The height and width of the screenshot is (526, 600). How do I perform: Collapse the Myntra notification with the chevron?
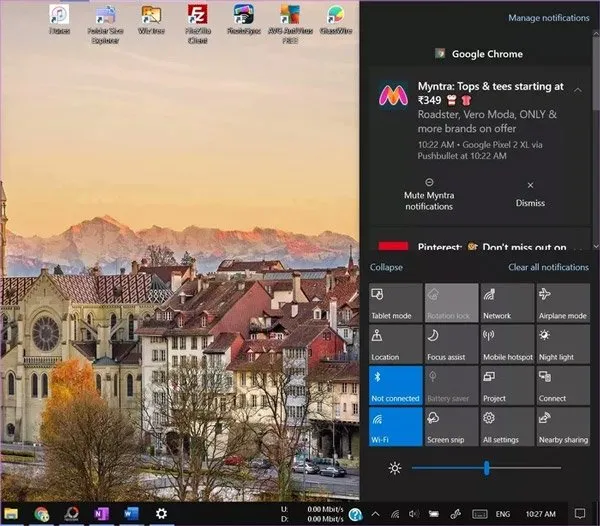pyautogui.click(x=578, y=90)
